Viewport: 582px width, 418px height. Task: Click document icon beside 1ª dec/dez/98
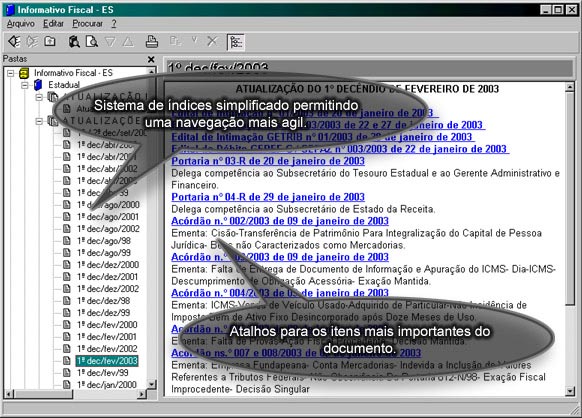coord(66,300)
